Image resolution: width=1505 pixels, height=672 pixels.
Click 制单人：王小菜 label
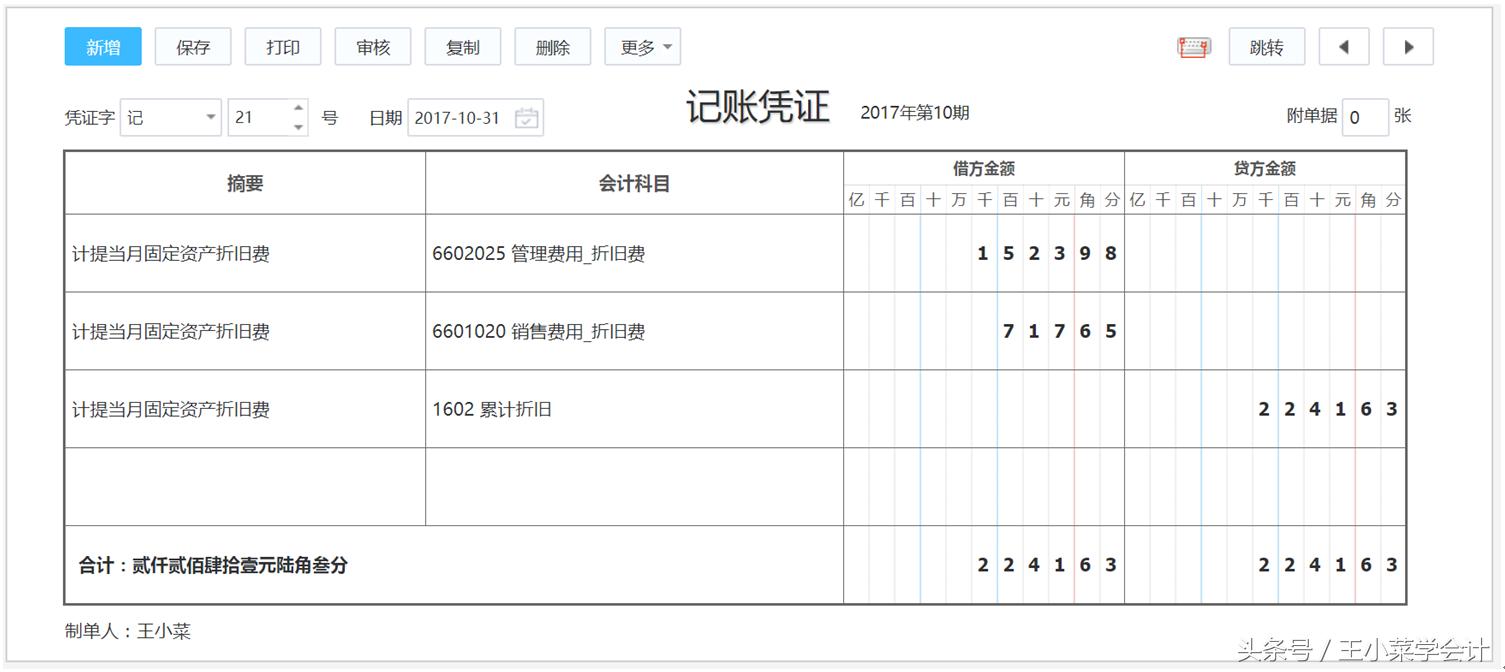coord(128,631)
